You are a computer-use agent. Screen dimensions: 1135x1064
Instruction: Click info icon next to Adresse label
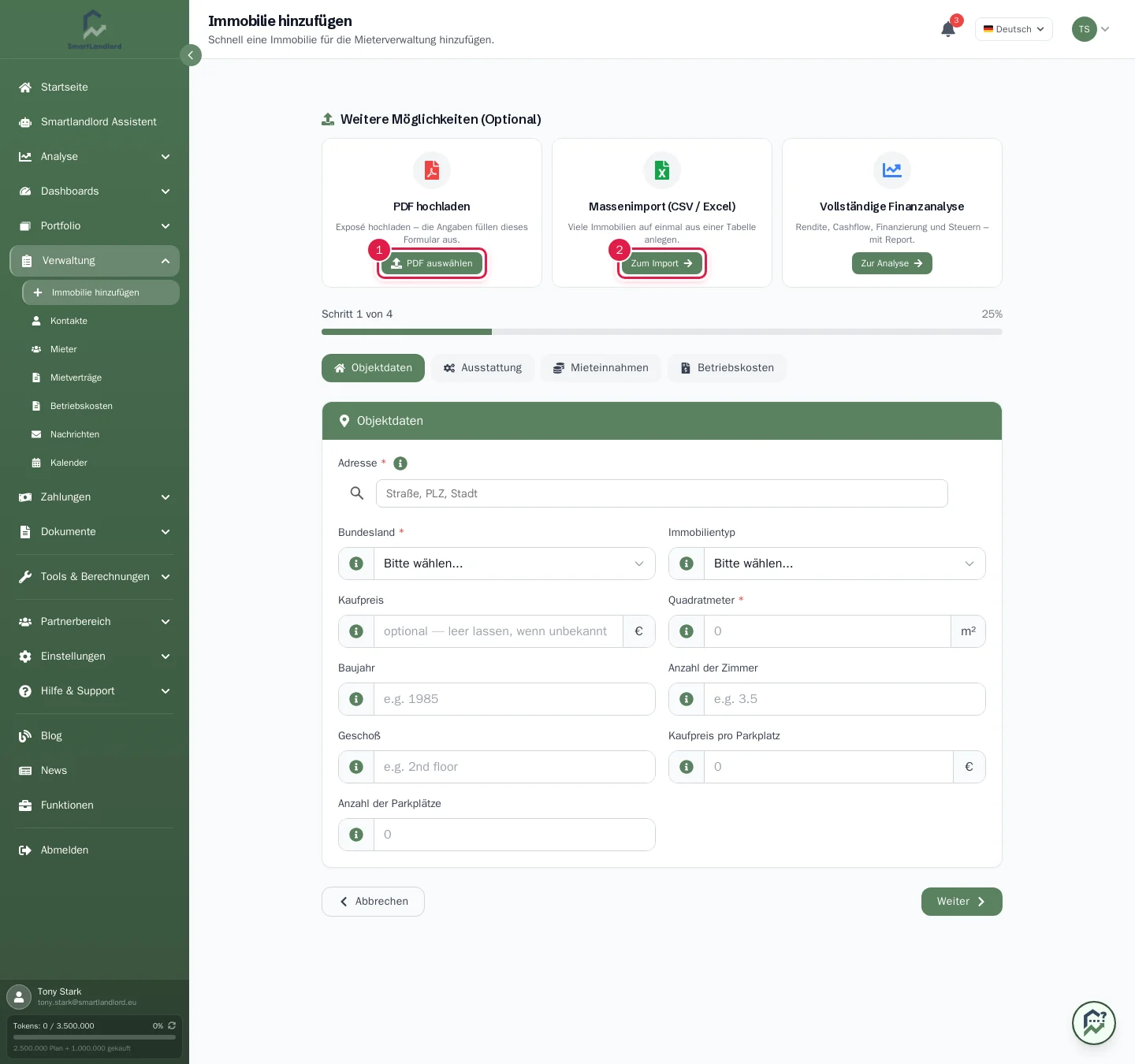400,463
